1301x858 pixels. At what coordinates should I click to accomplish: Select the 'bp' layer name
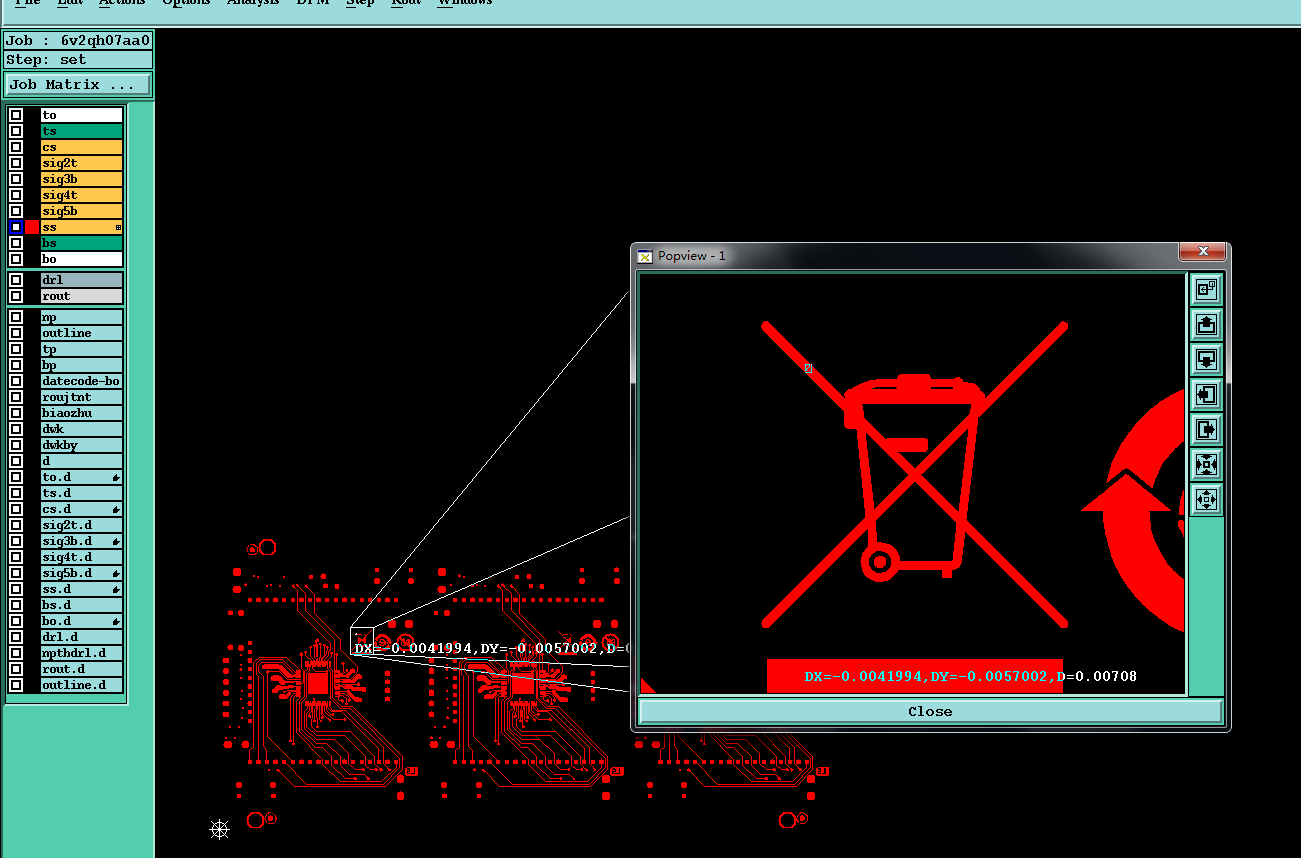point(82,365)
